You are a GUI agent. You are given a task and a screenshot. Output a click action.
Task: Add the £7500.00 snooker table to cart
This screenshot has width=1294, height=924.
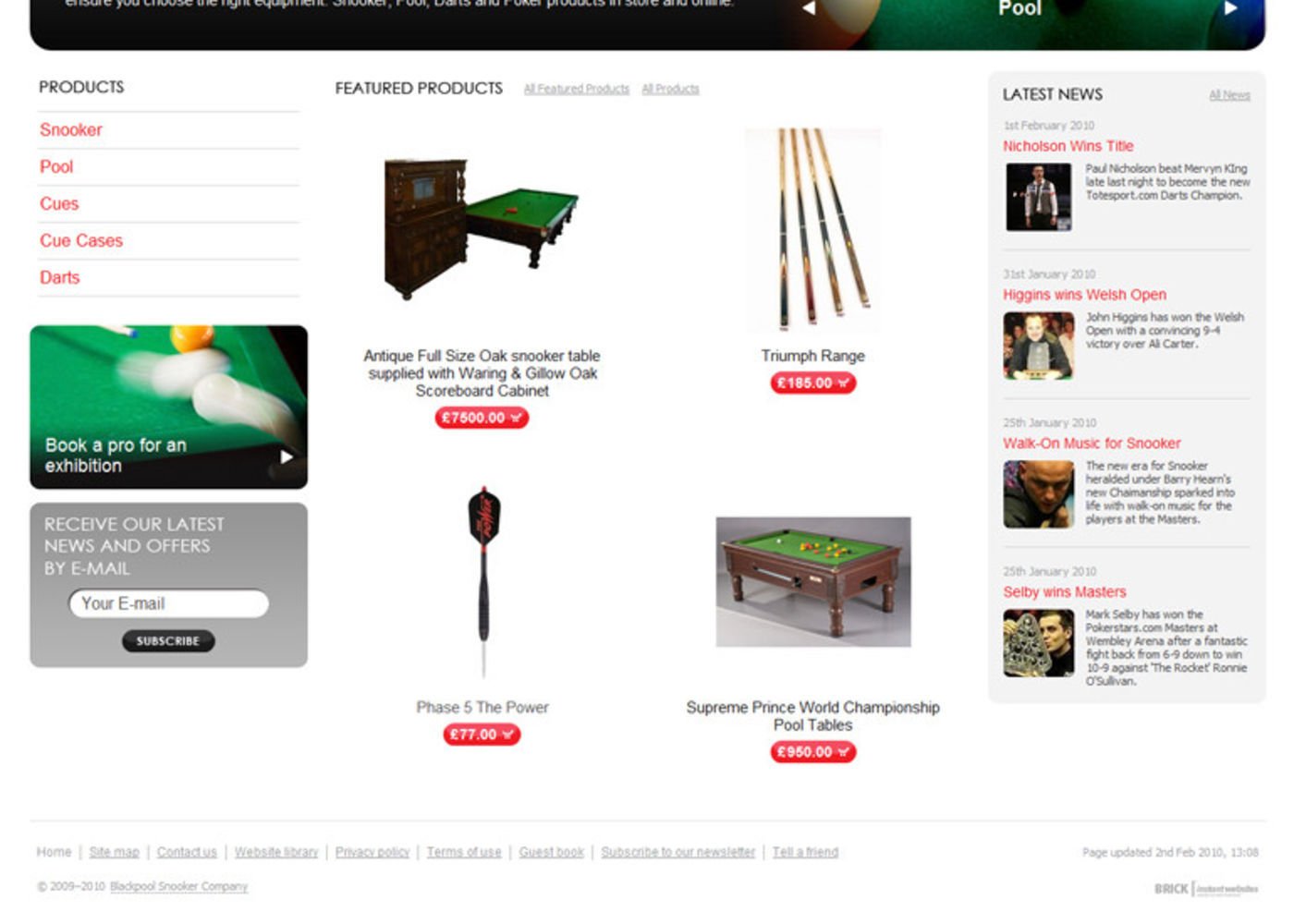(x=482, y=419)
